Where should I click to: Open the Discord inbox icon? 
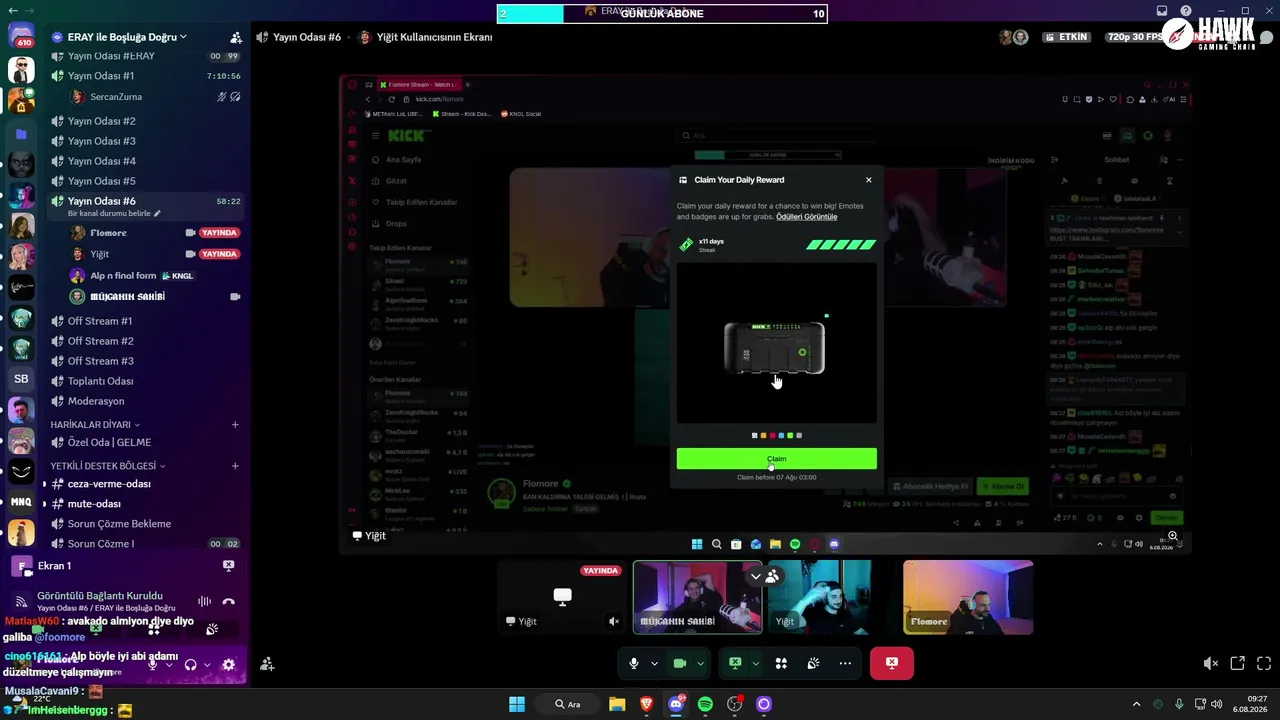point(1162,11)
